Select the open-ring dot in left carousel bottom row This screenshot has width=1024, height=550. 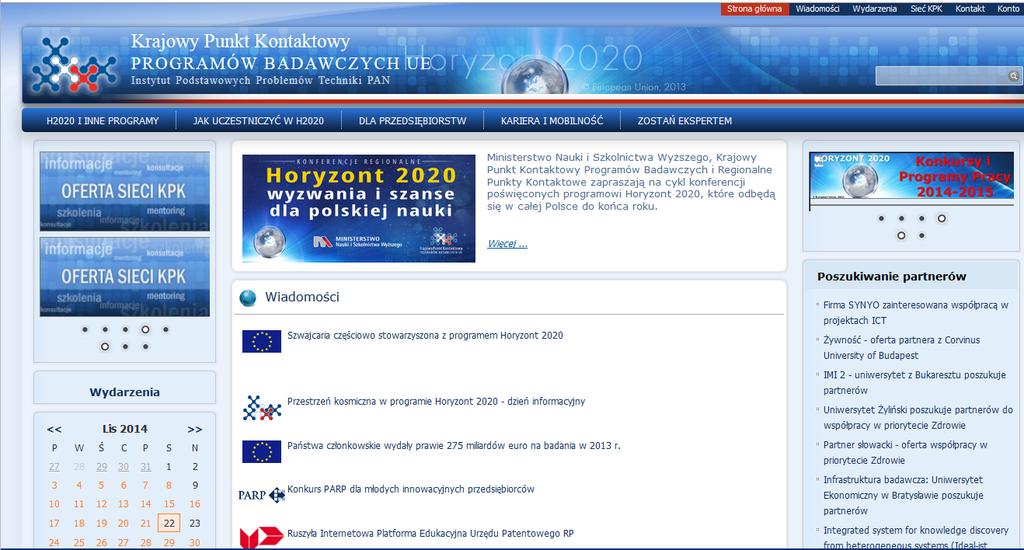click(x=104, y=347)
